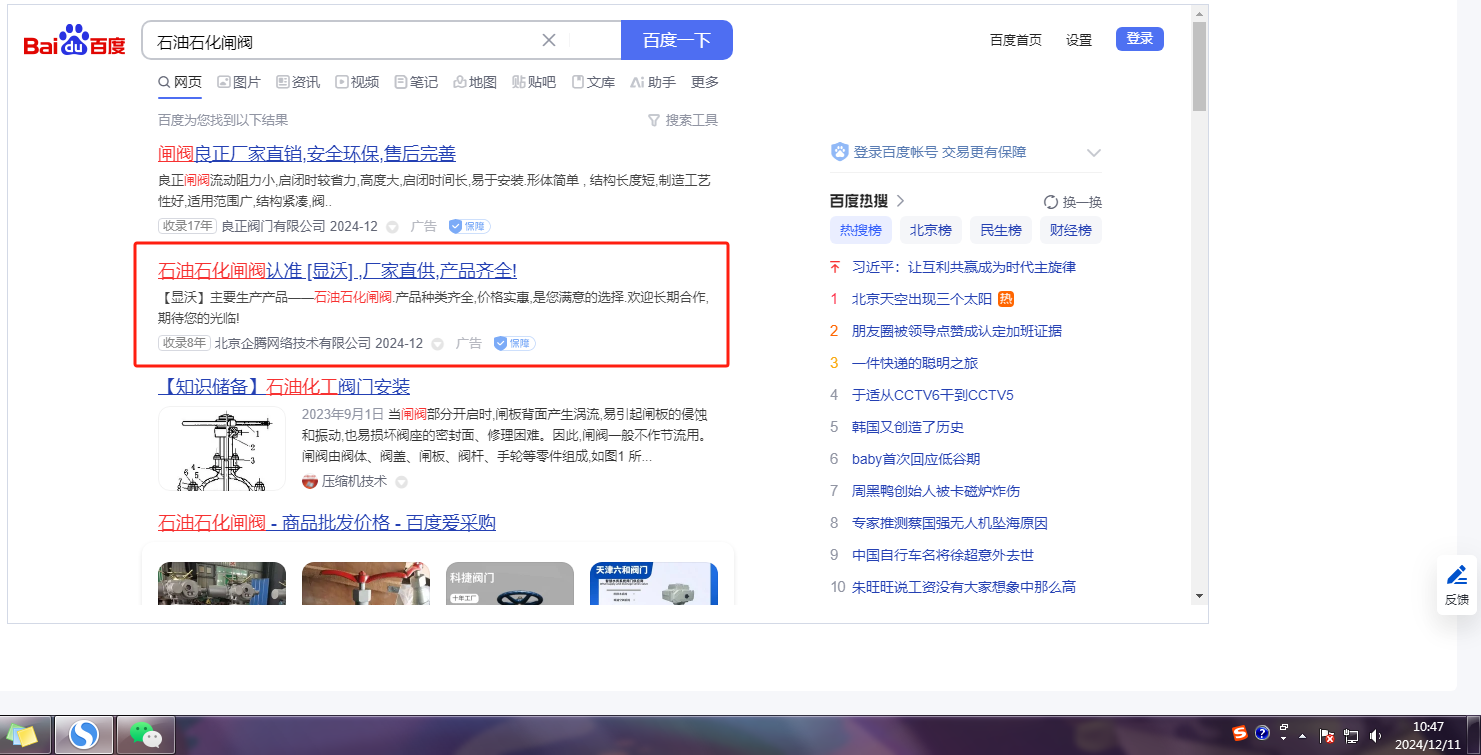Expand dropdown arrow next to 压缩机技术
This screenshot has width=1481, height=755.
[x=401, y=482]
